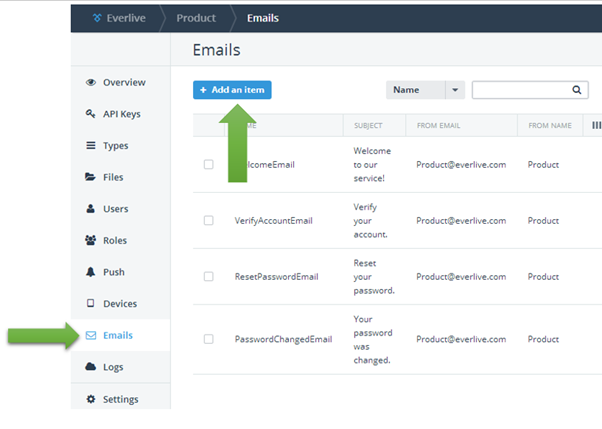Click the Add an item button
Image resolution: width=602 pixels, height=429 pixels.
tap(232, 90)
